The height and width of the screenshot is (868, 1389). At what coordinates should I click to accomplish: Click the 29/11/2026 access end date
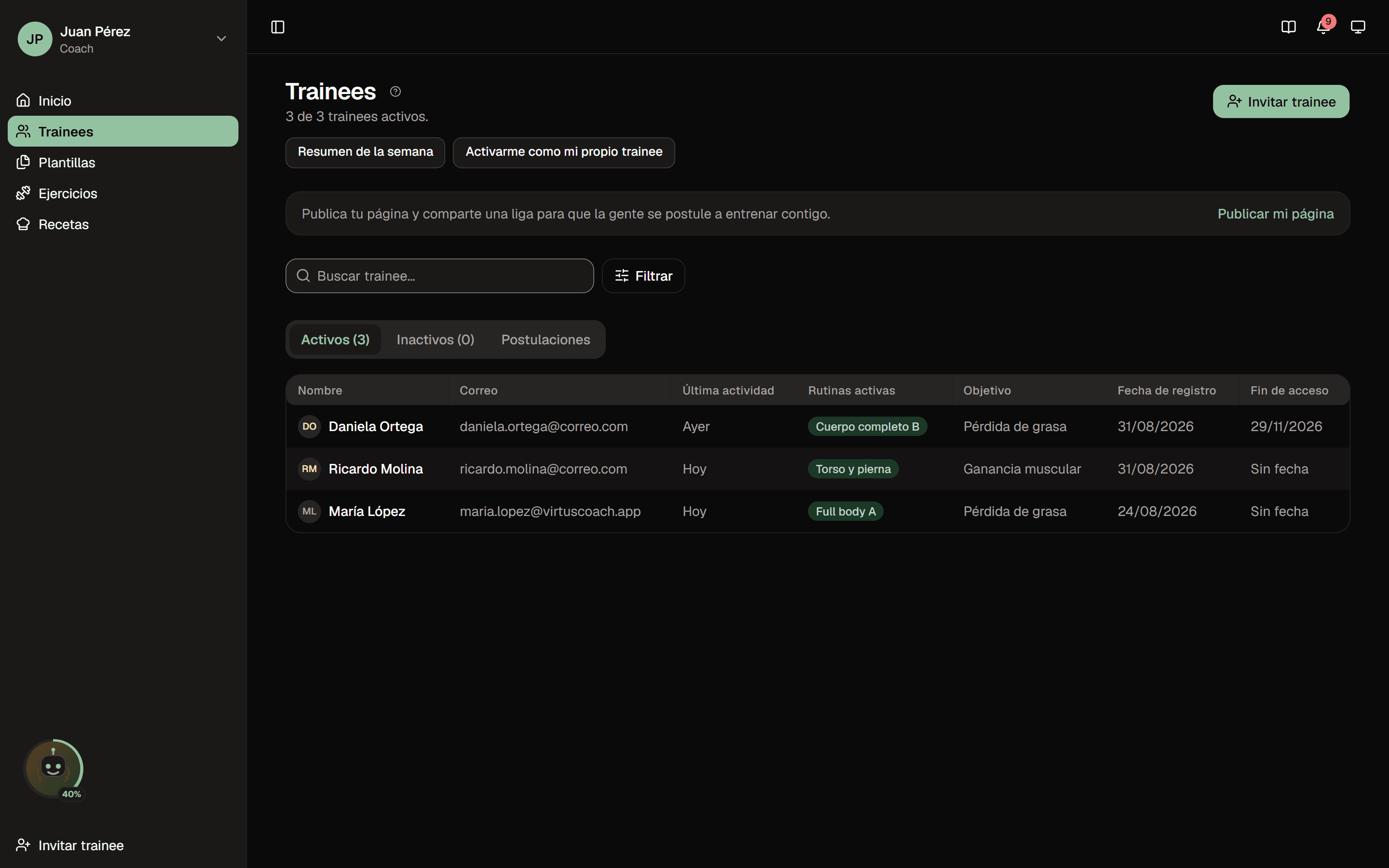click(x=1286, y=427)
